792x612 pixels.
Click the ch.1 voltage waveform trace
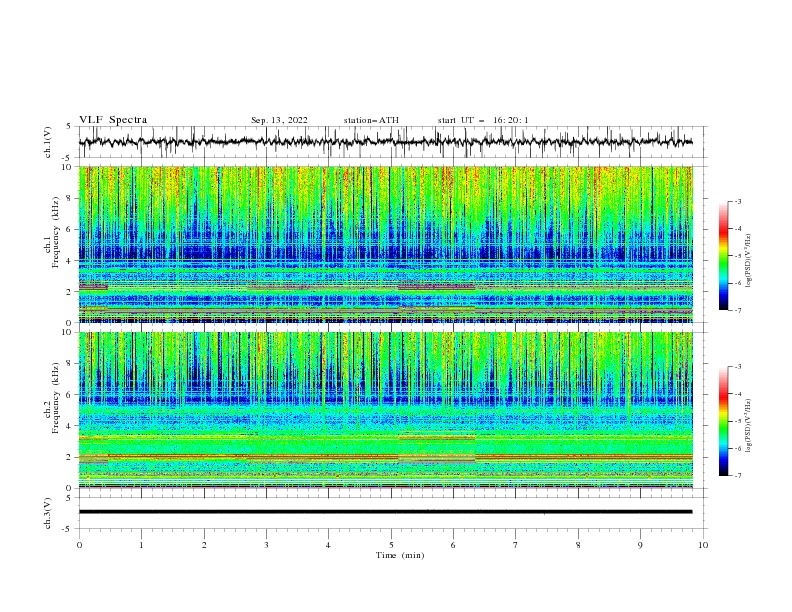click(x=385, y=142)
